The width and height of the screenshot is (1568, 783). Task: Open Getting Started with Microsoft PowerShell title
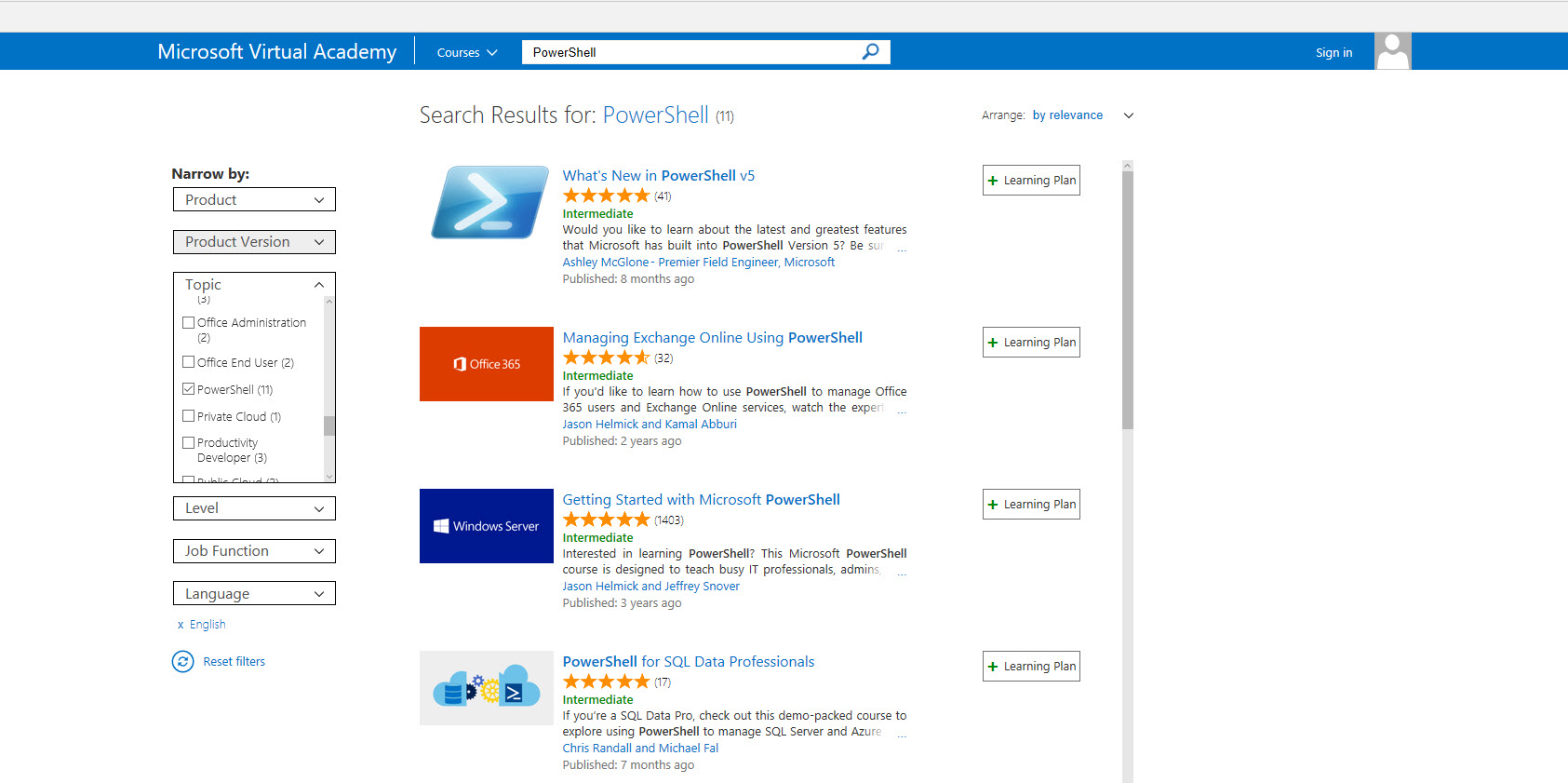point(702,500)
